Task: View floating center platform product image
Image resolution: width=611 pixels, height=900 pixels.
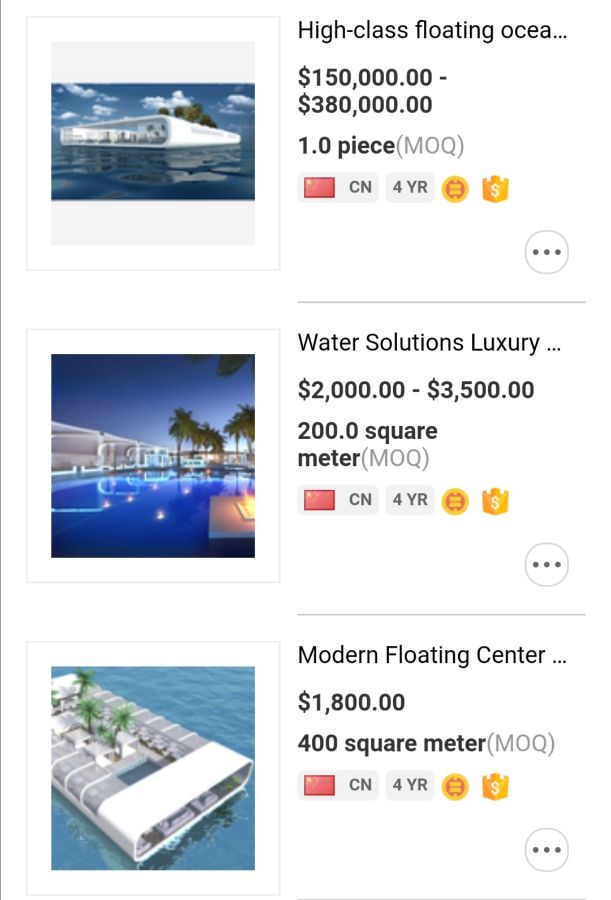Action: (x=153, y=768)
